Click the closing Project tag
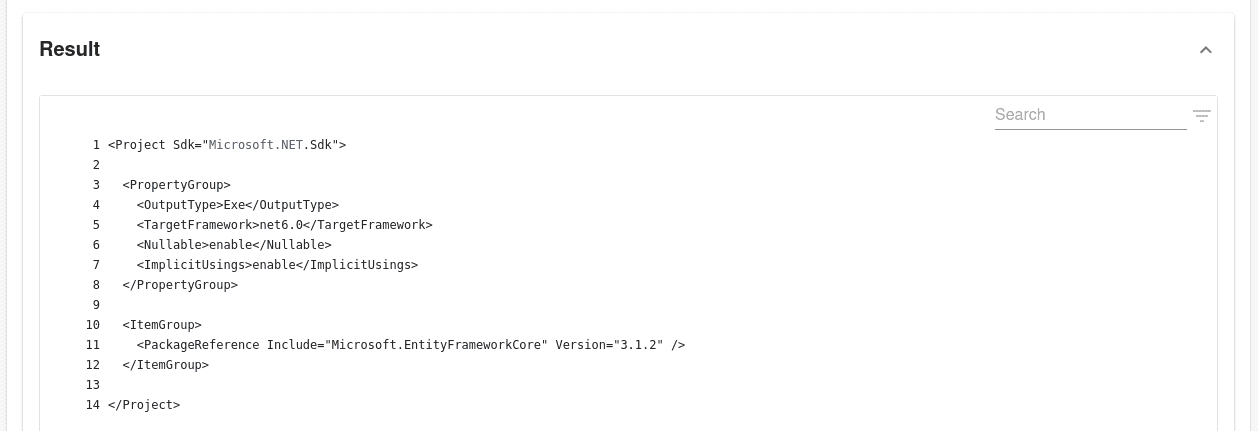 144,405
